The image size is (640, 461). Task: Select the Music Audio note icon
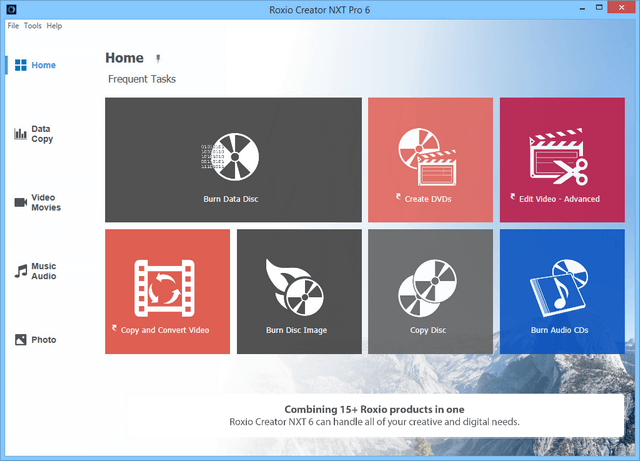tap(20, 271)
